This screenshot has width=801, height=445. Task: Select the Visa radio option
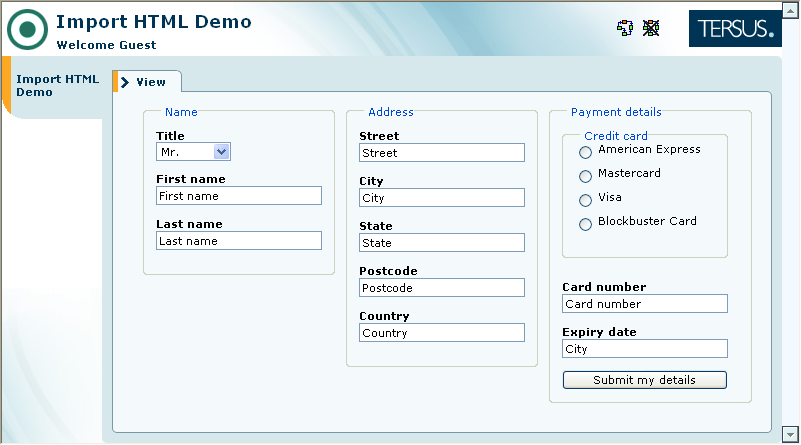pos(586,200)
